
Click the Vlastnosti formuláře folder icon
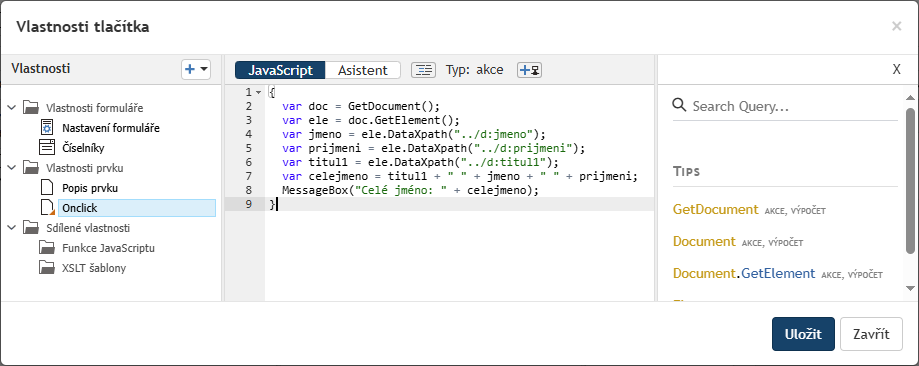30,107
